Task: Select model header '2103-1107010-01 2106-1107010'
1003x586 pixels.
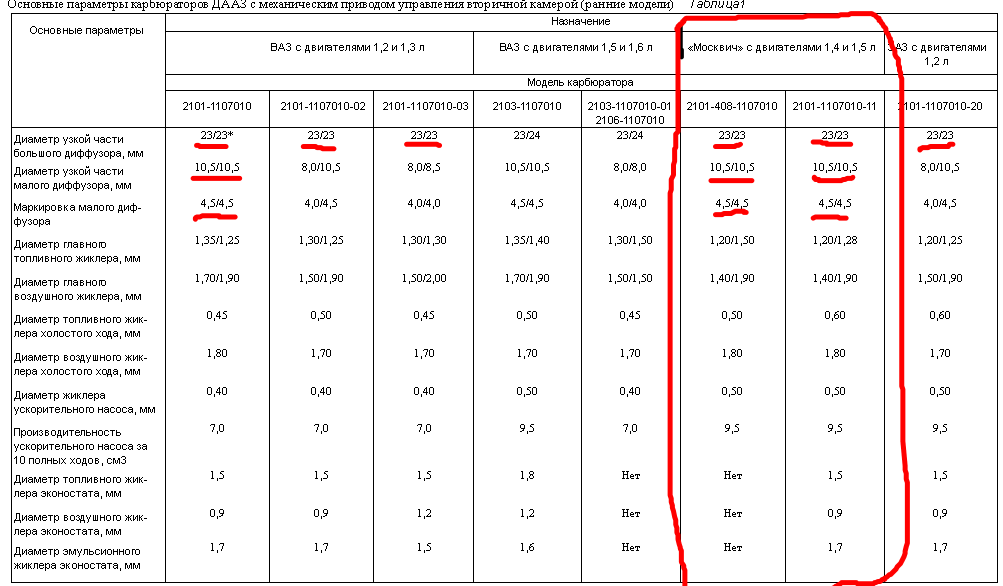Action: 629,113
